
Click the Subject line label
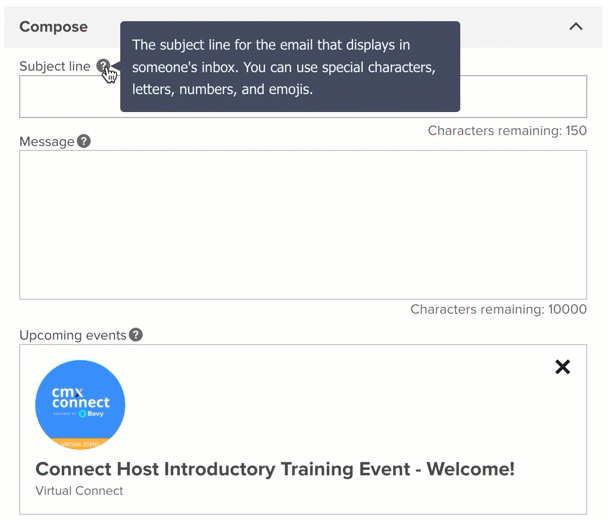pos(55,66)
